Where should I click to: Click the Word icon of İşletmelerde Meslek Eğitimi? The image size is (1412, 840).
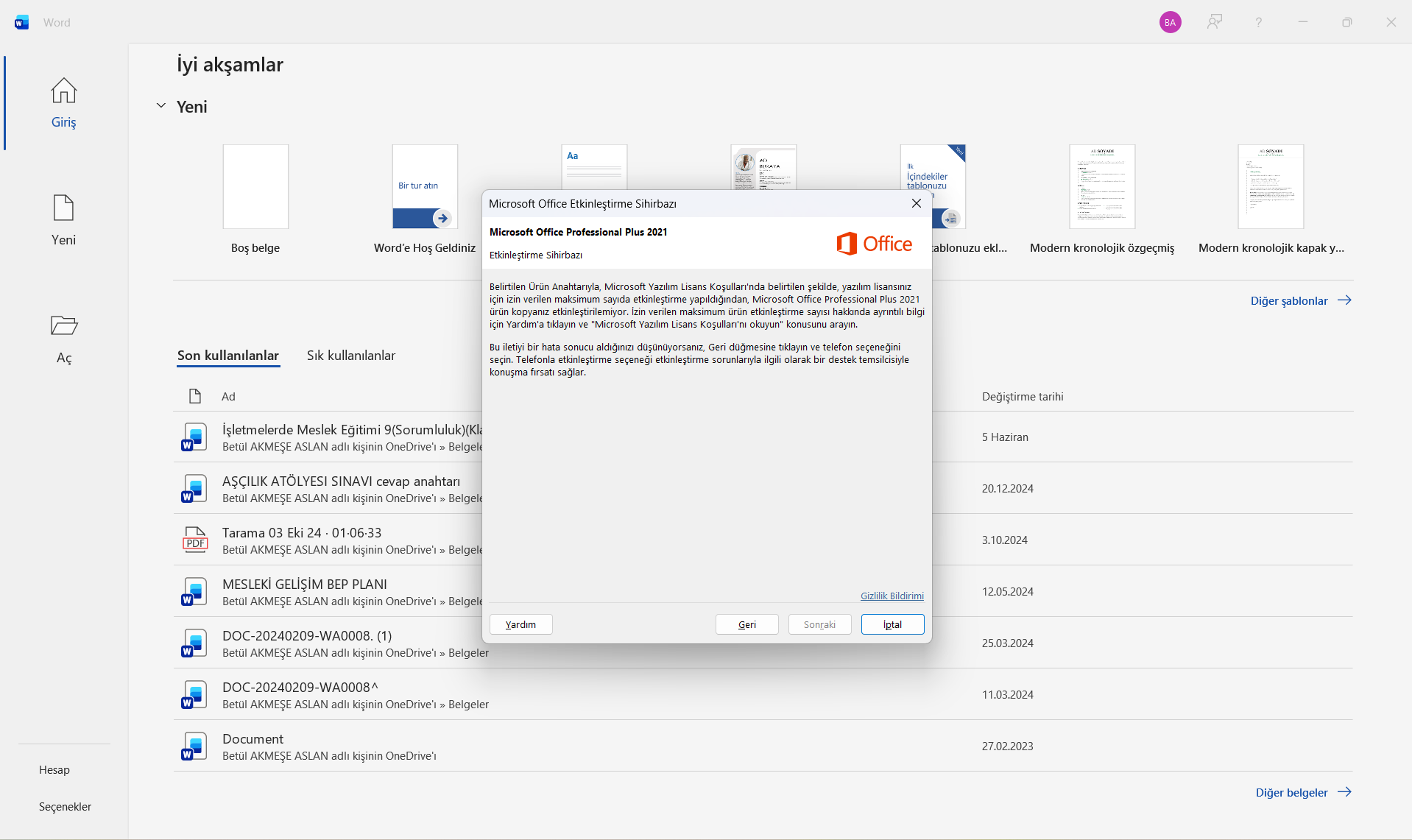click(x=194, y=437)
